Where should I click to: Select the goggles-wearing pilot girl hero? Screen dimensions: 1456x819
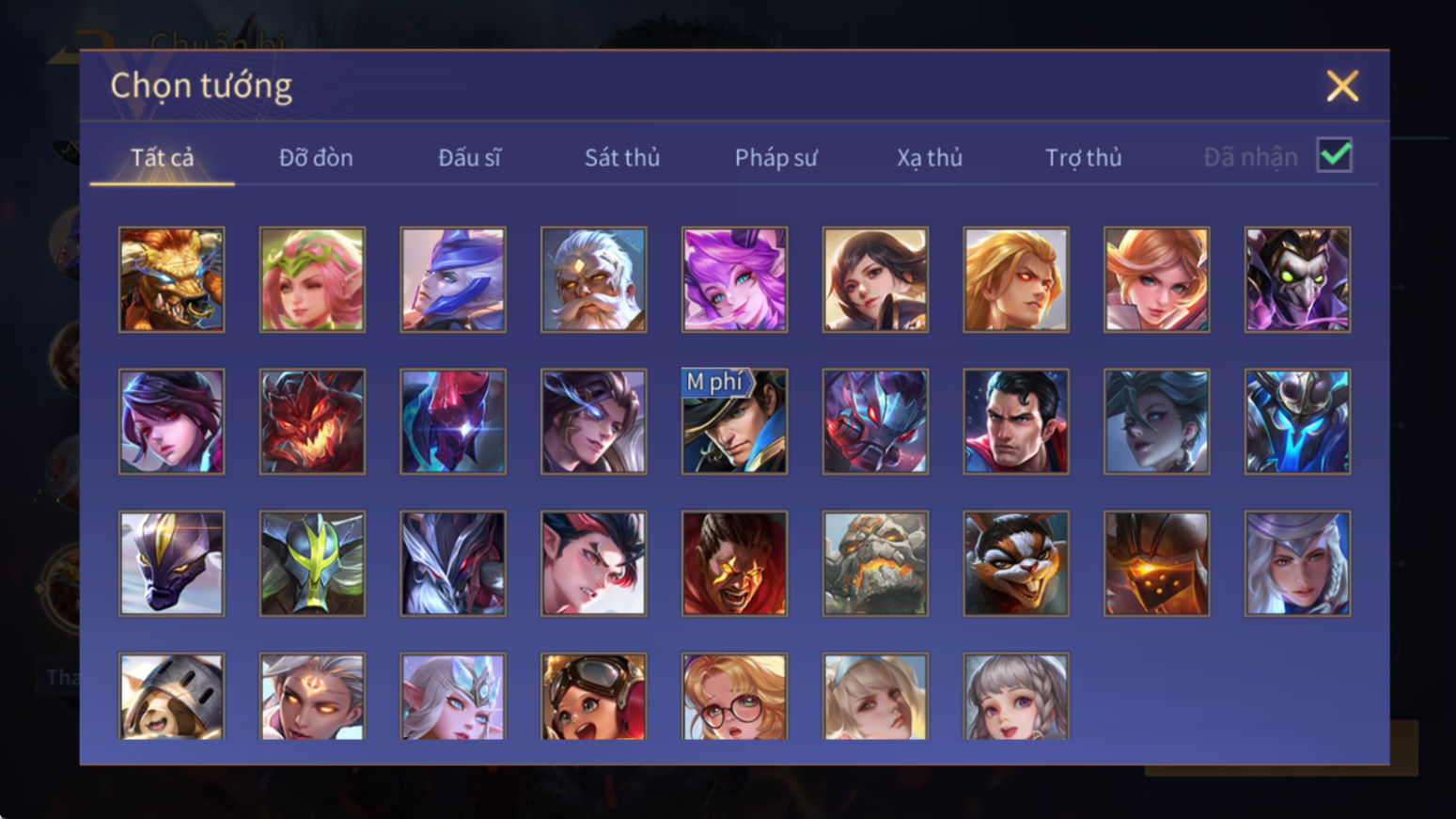(593, 696)
